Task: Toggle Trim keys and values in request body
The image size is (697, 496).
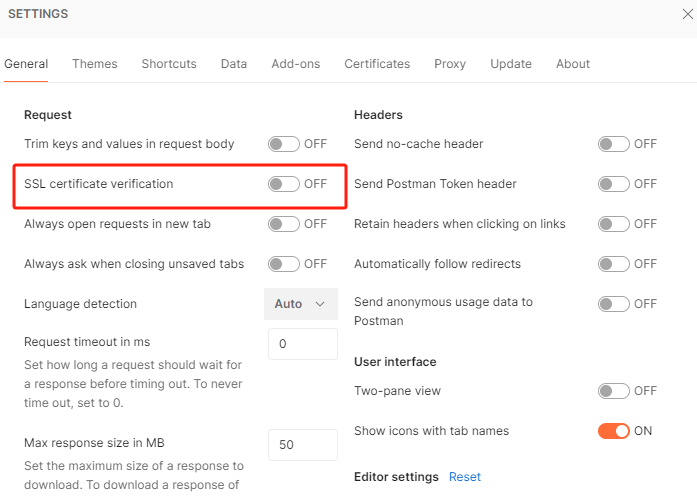Action: [x=284, y=144]
